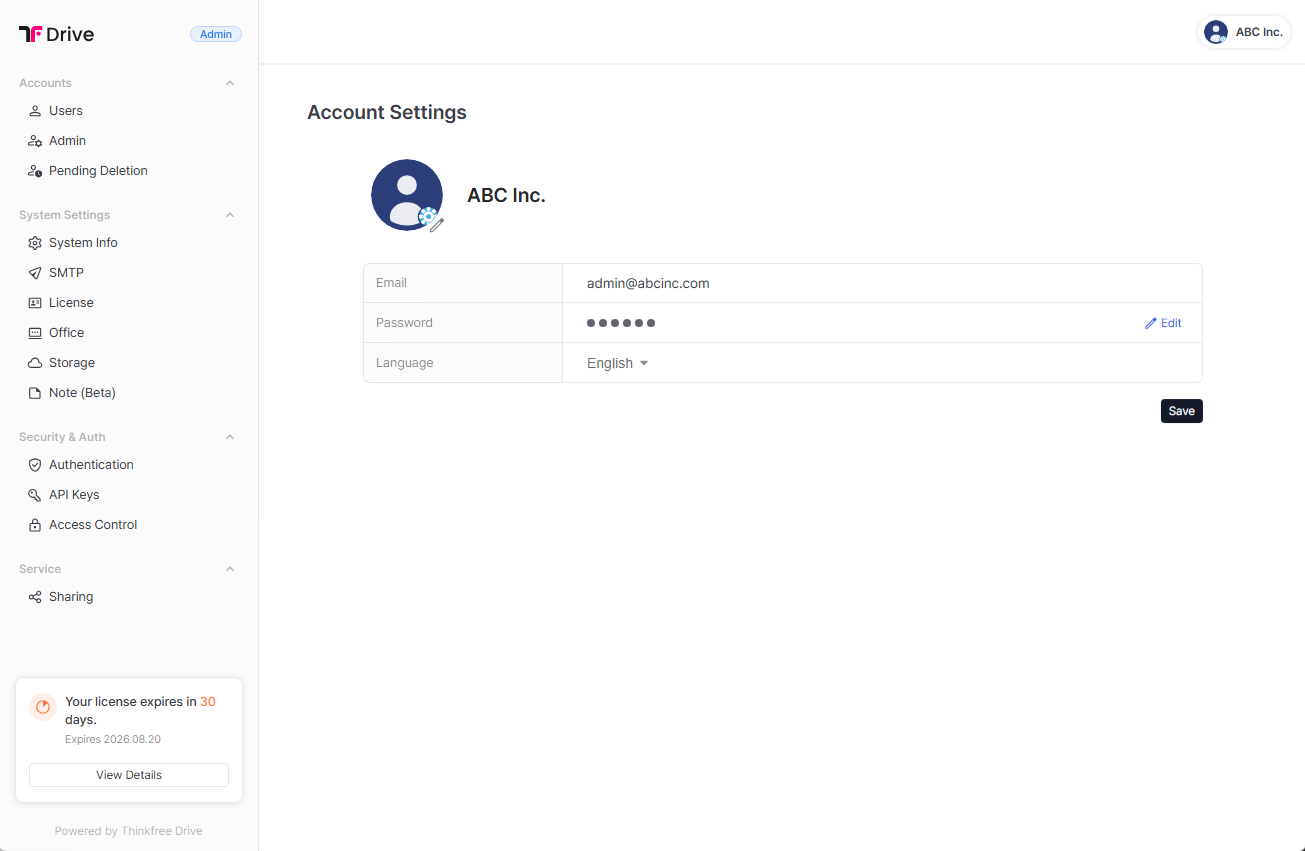The image size is (1305, 851).
Task: Click Edit to change password
Action: (1163, 323)
